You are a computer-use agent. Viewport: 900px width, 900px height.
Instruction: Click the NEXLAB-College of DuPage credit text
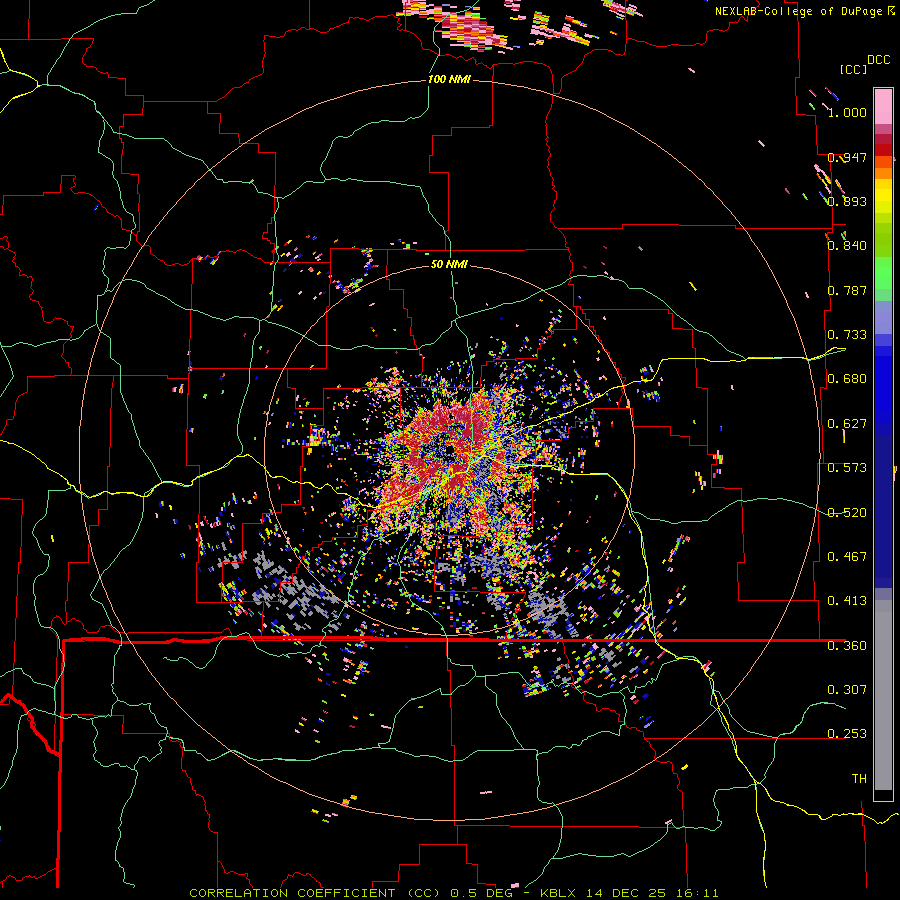(798, 11)
